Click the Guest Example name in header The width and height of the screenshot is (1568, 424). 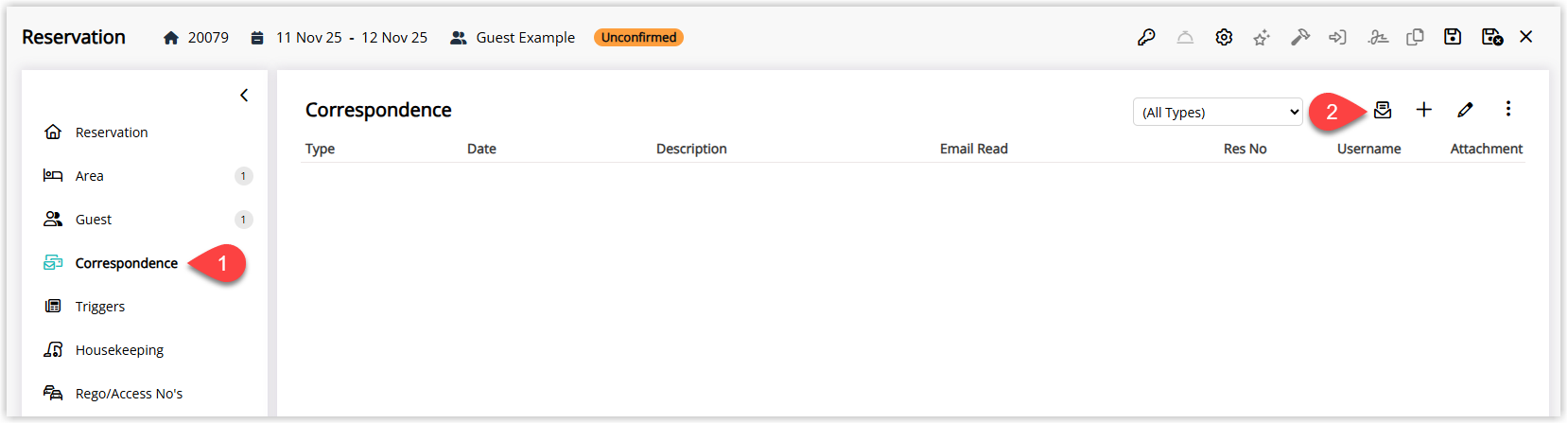525,38
